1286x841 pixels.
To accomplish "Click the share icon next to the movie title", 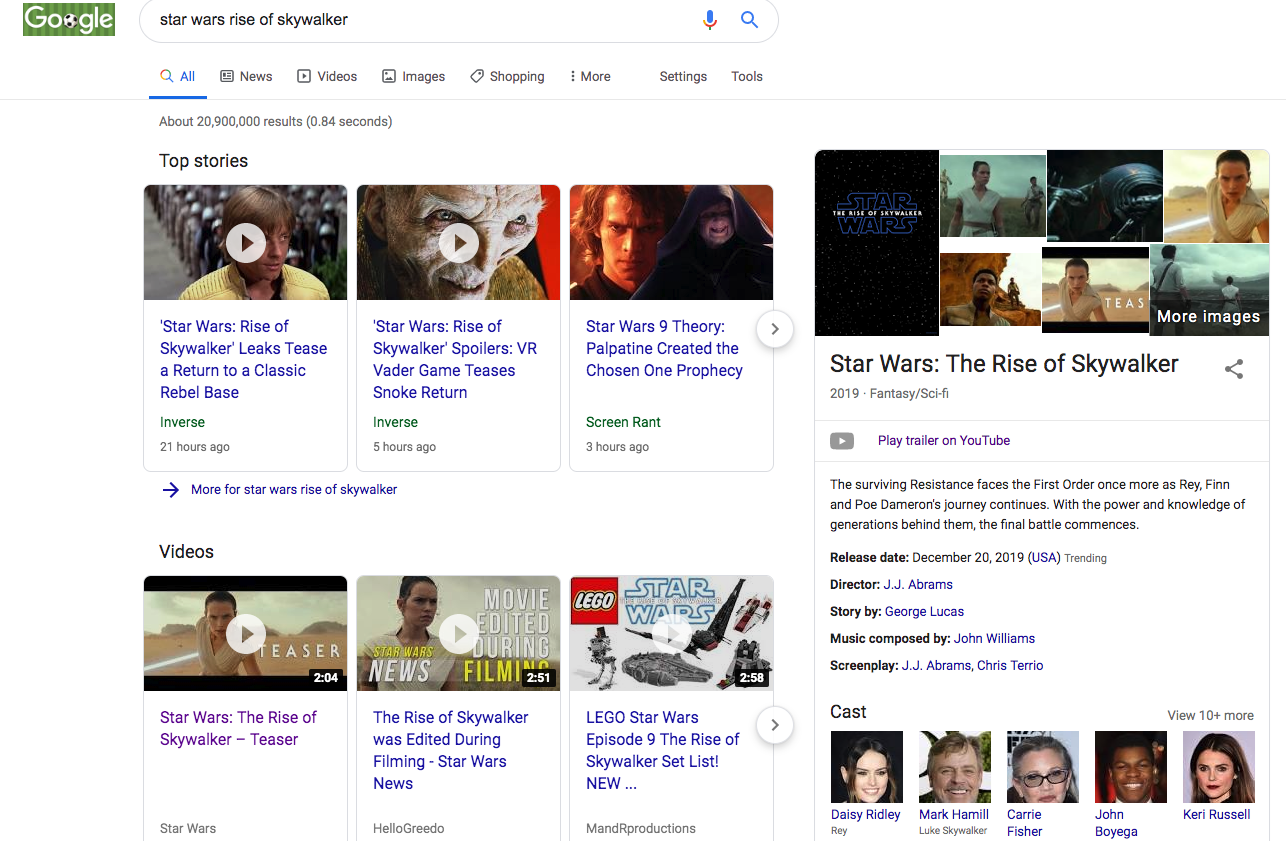I will click(1234, 369).
